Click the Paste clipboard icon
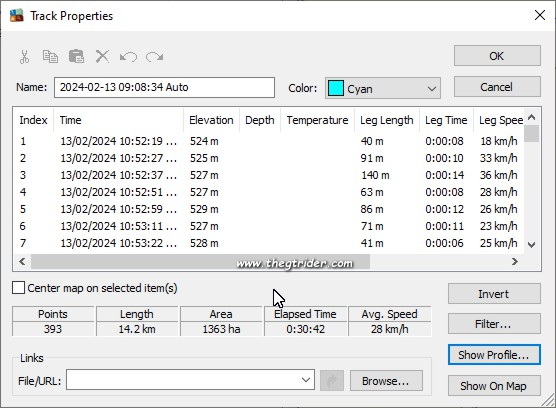The image size is (556, 408). click(76, 56)
